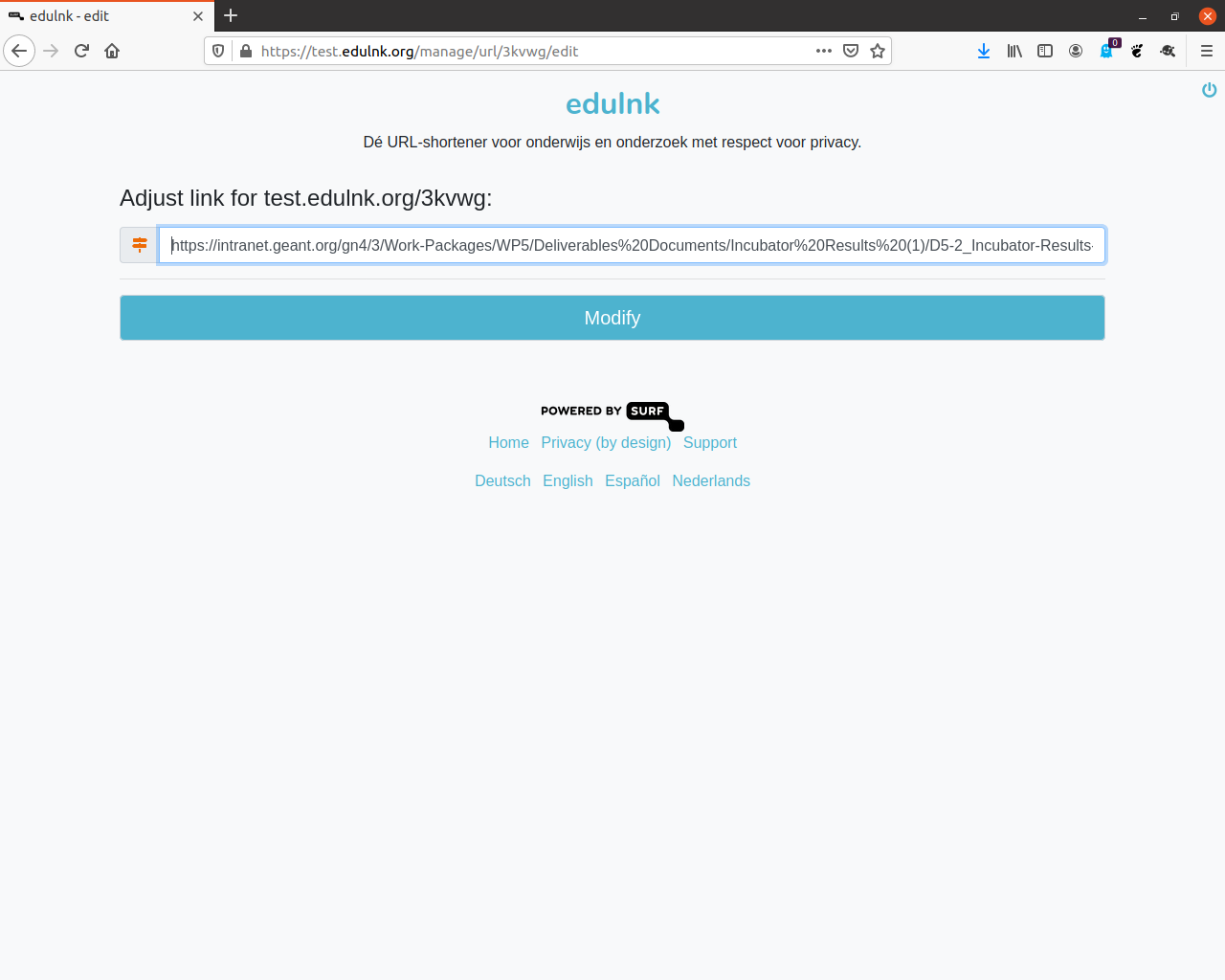Open the browser home page
The width and height of the screenshot is (1225, 980).
pos(112,51)
